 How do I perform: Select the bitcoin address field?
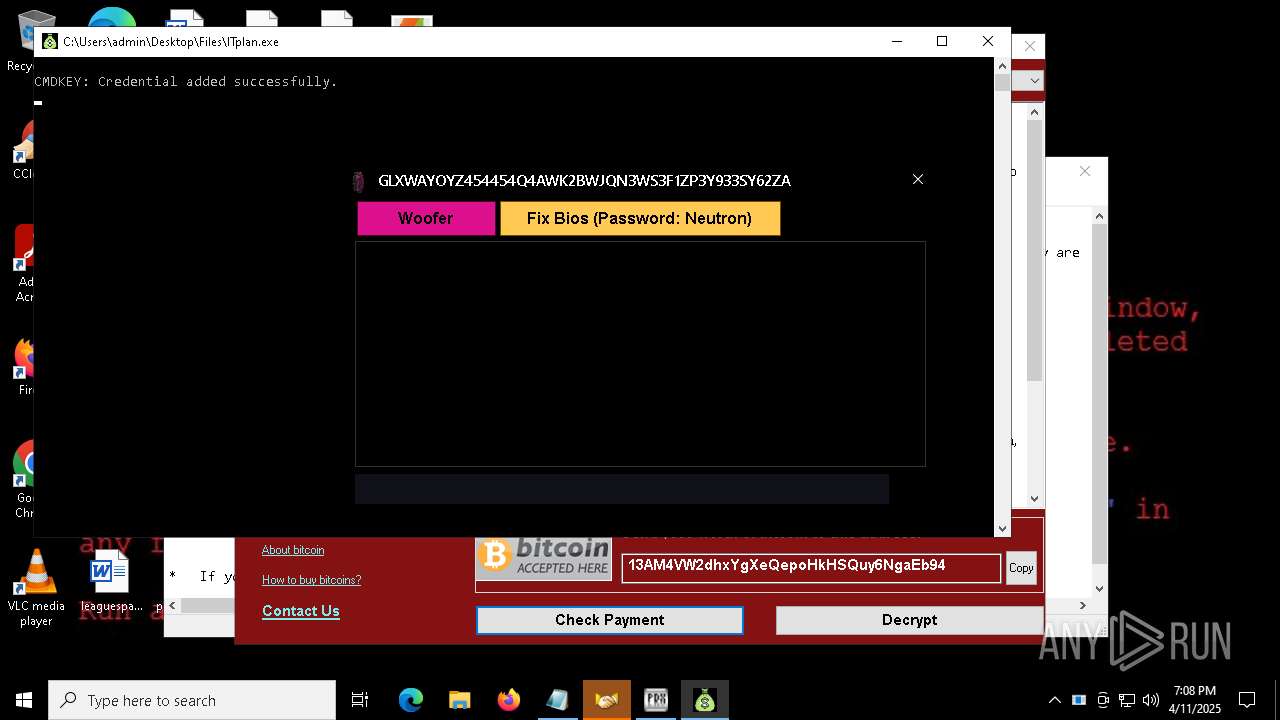pyautogui.click(x=811, y=567)
